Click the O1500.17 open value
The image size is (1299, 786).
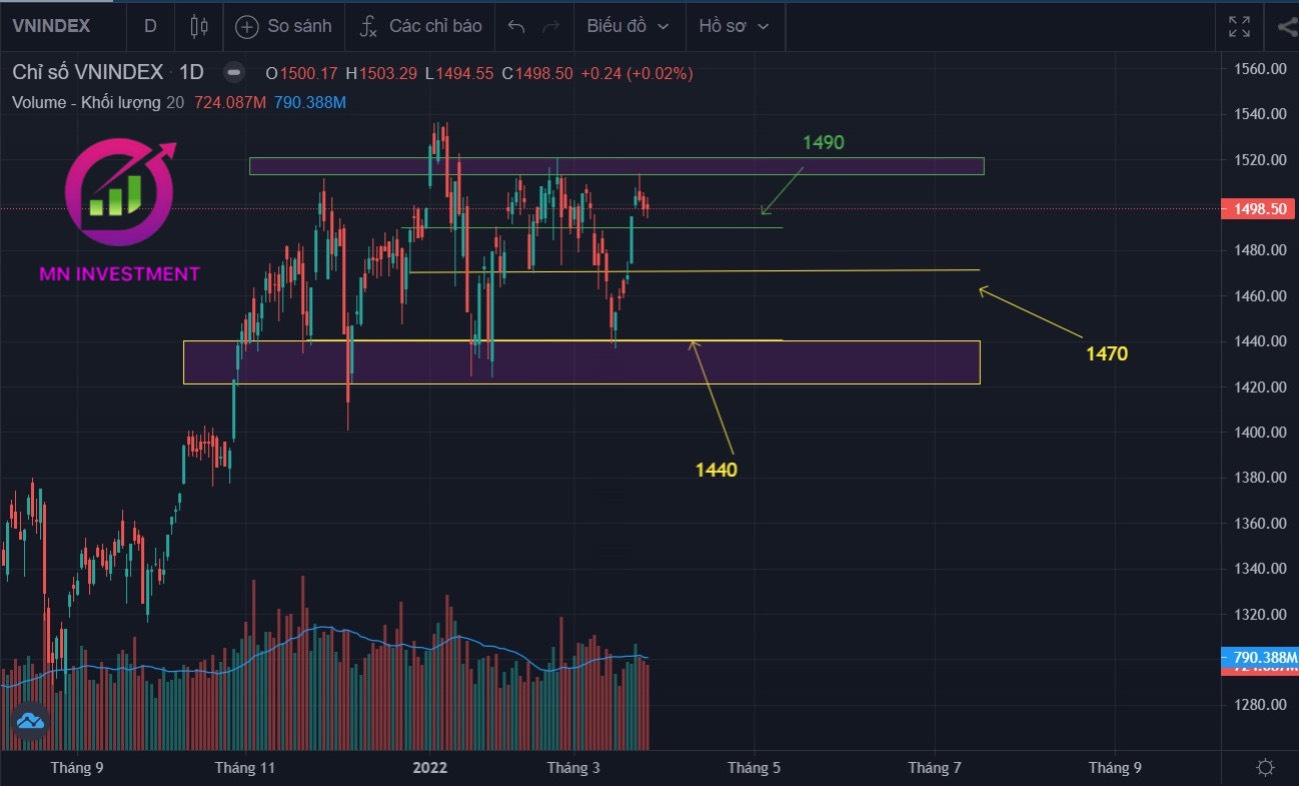(302, 73)
